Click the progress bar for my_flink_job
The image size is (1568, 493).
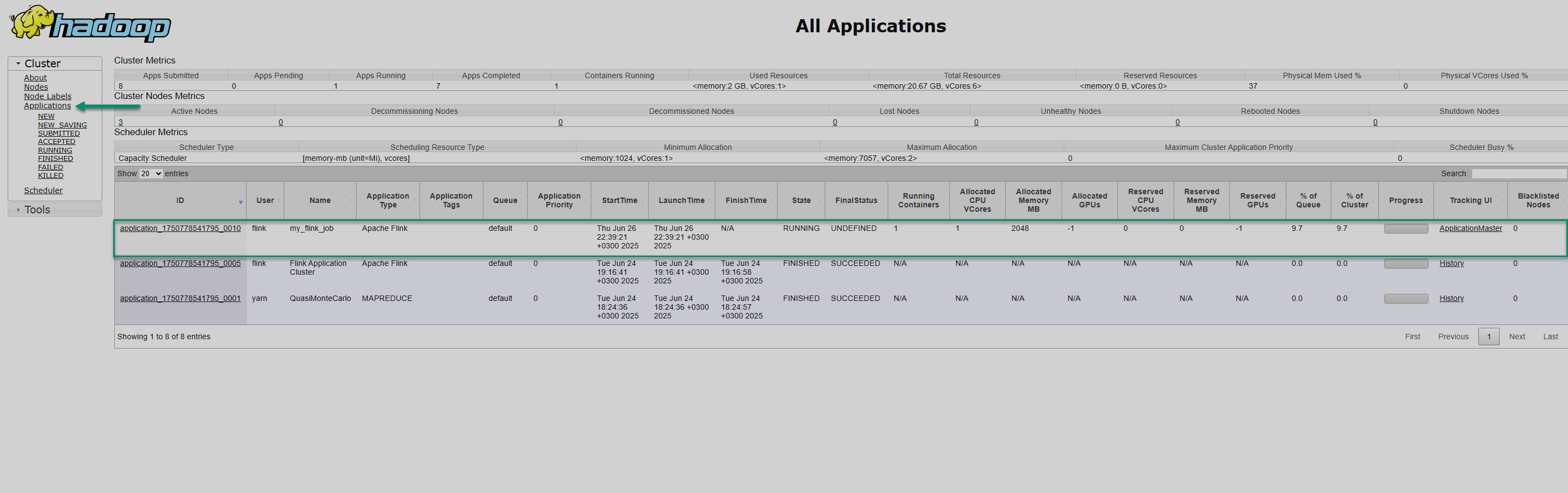tap(1406, 228)
